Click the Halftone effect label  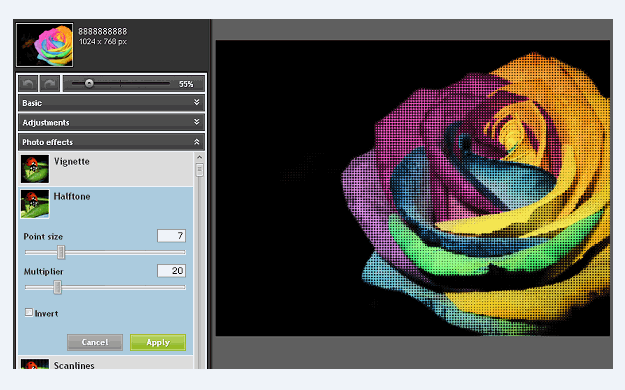tap(72, 197)
